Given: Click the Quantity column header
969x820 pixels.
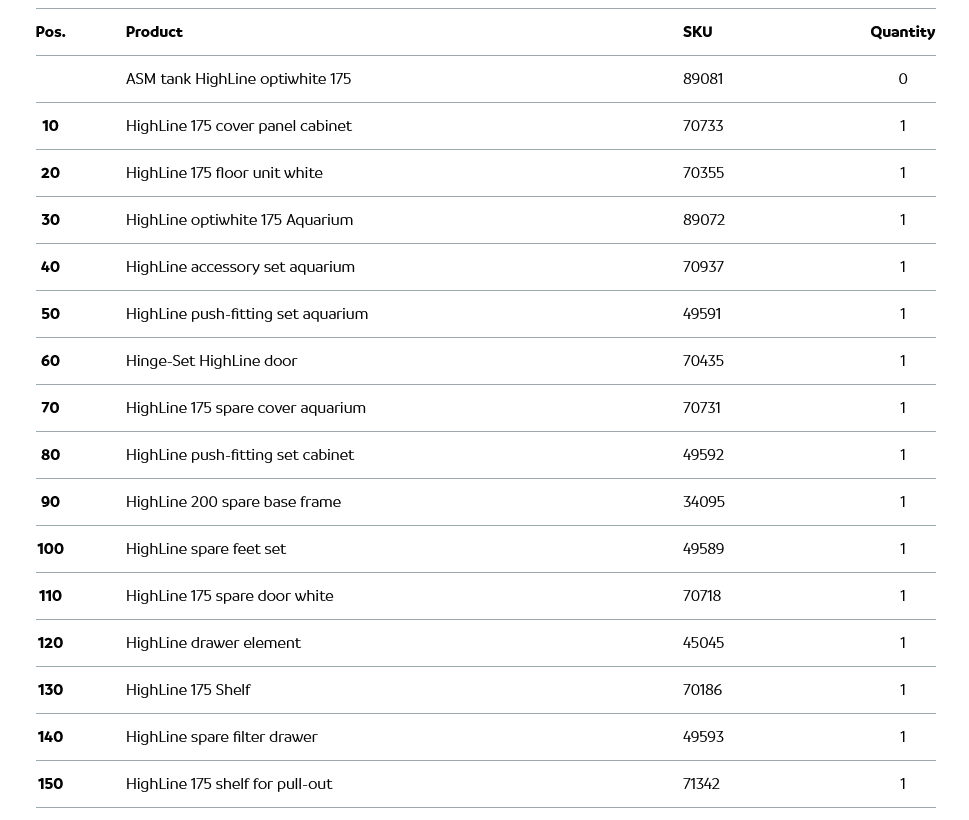Looking at the screenshot, I should click(x=902, y=32).
